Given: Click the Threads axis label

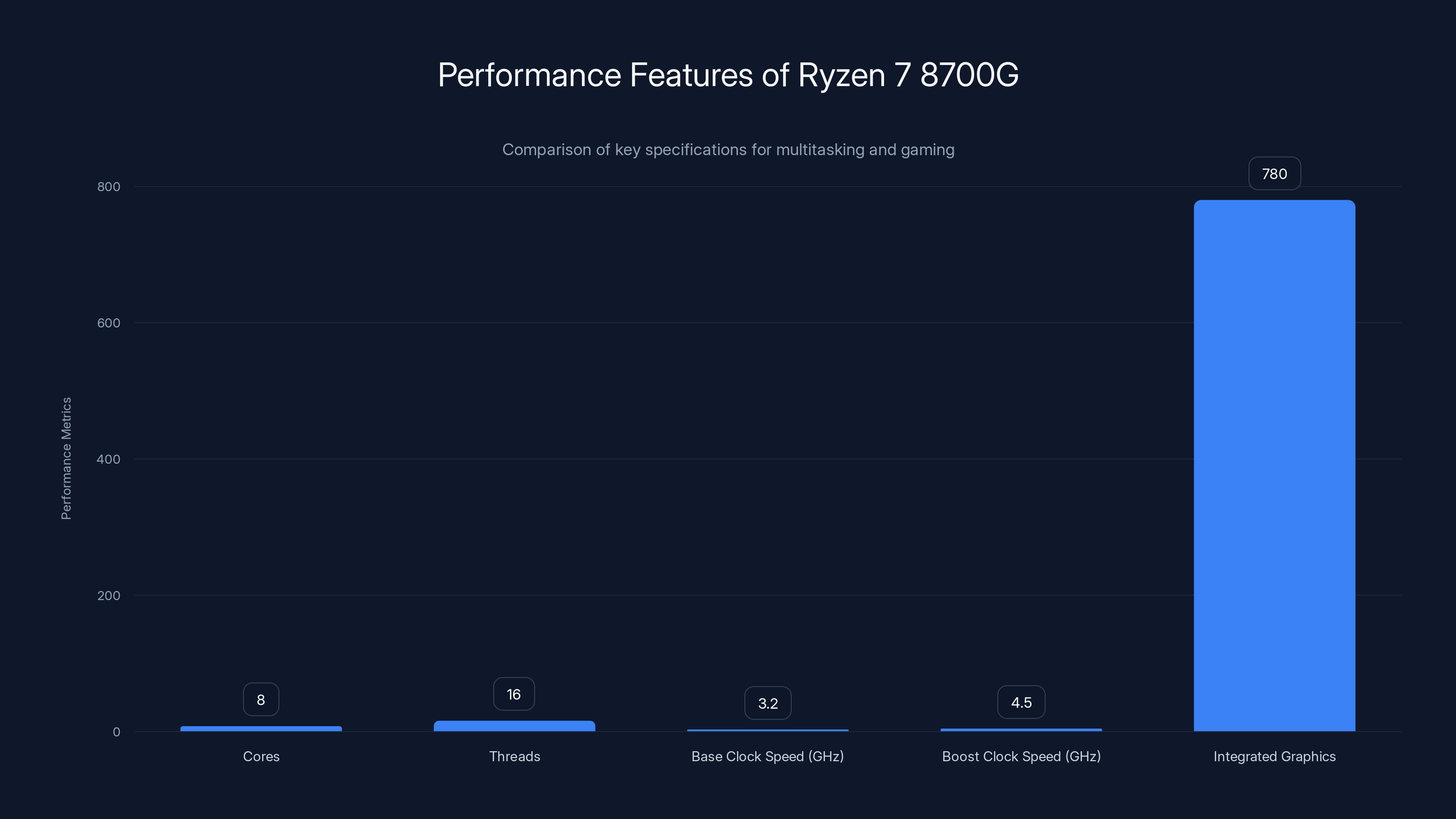Looking at the screenshot, I should click(x=514, y=756).
